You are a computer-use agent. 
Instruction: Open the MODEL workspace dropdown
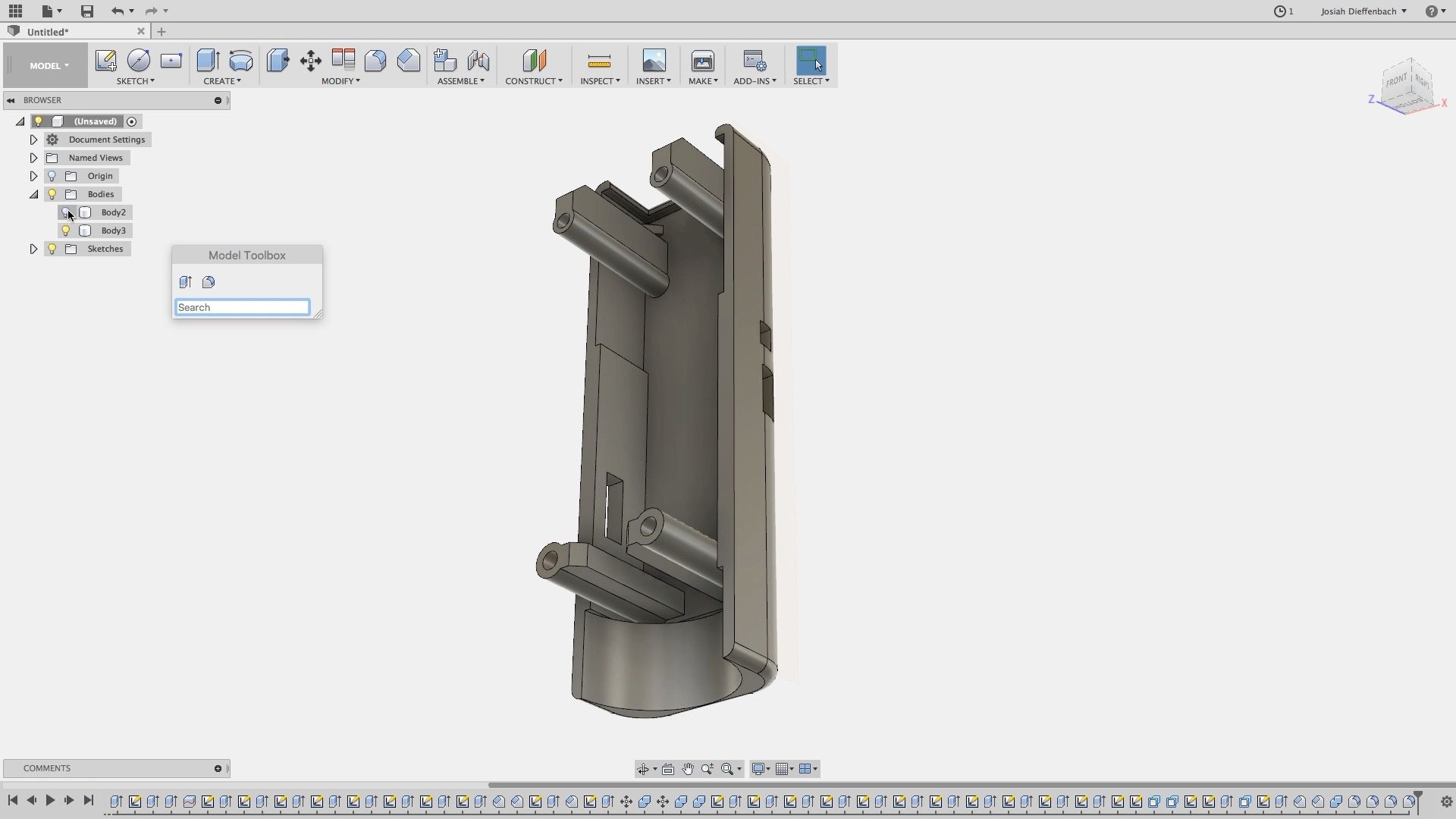[x=49, y=66]
